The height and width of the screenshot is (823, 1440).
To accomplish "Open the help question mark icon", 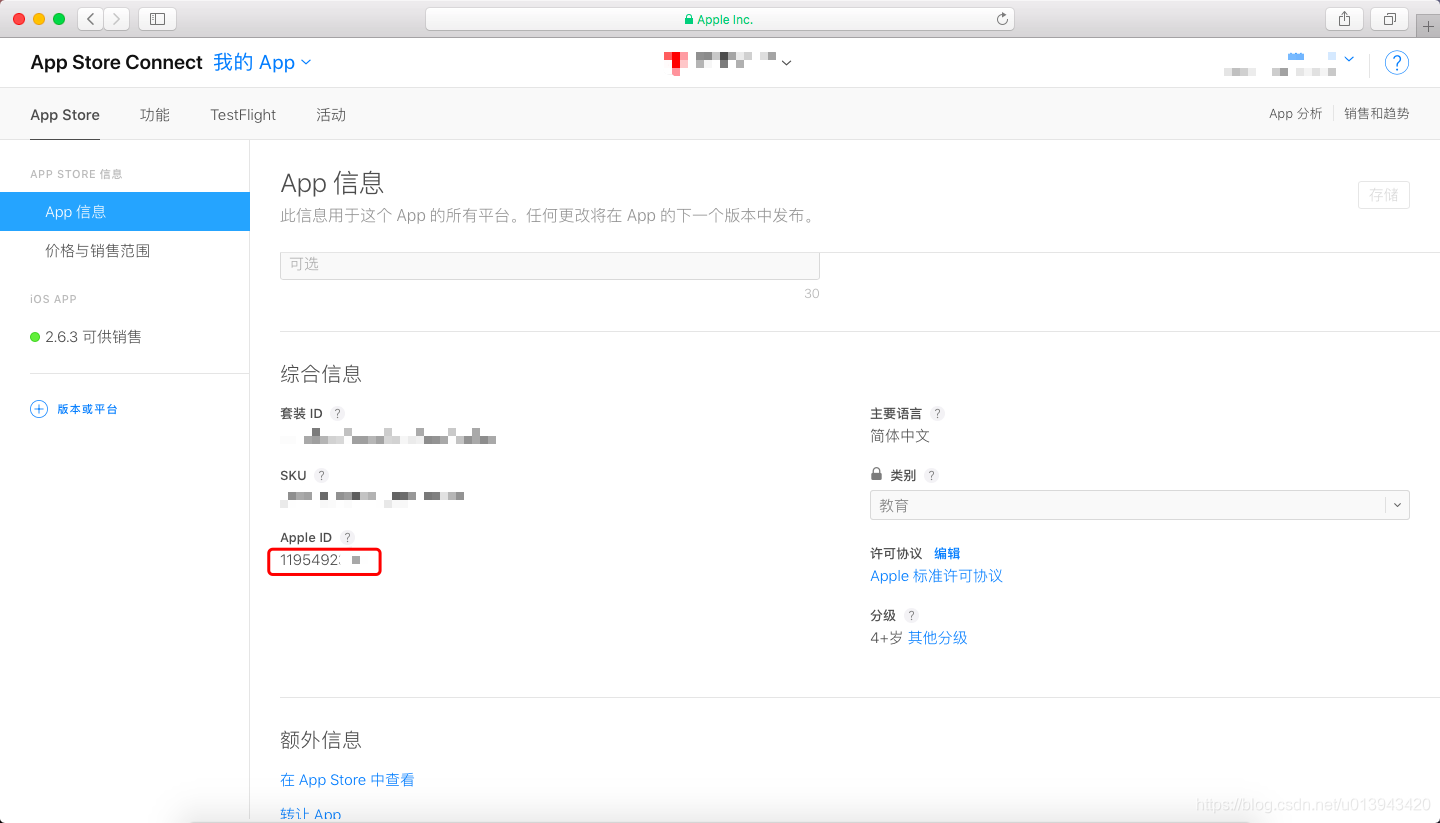I will coord(1396,62).
